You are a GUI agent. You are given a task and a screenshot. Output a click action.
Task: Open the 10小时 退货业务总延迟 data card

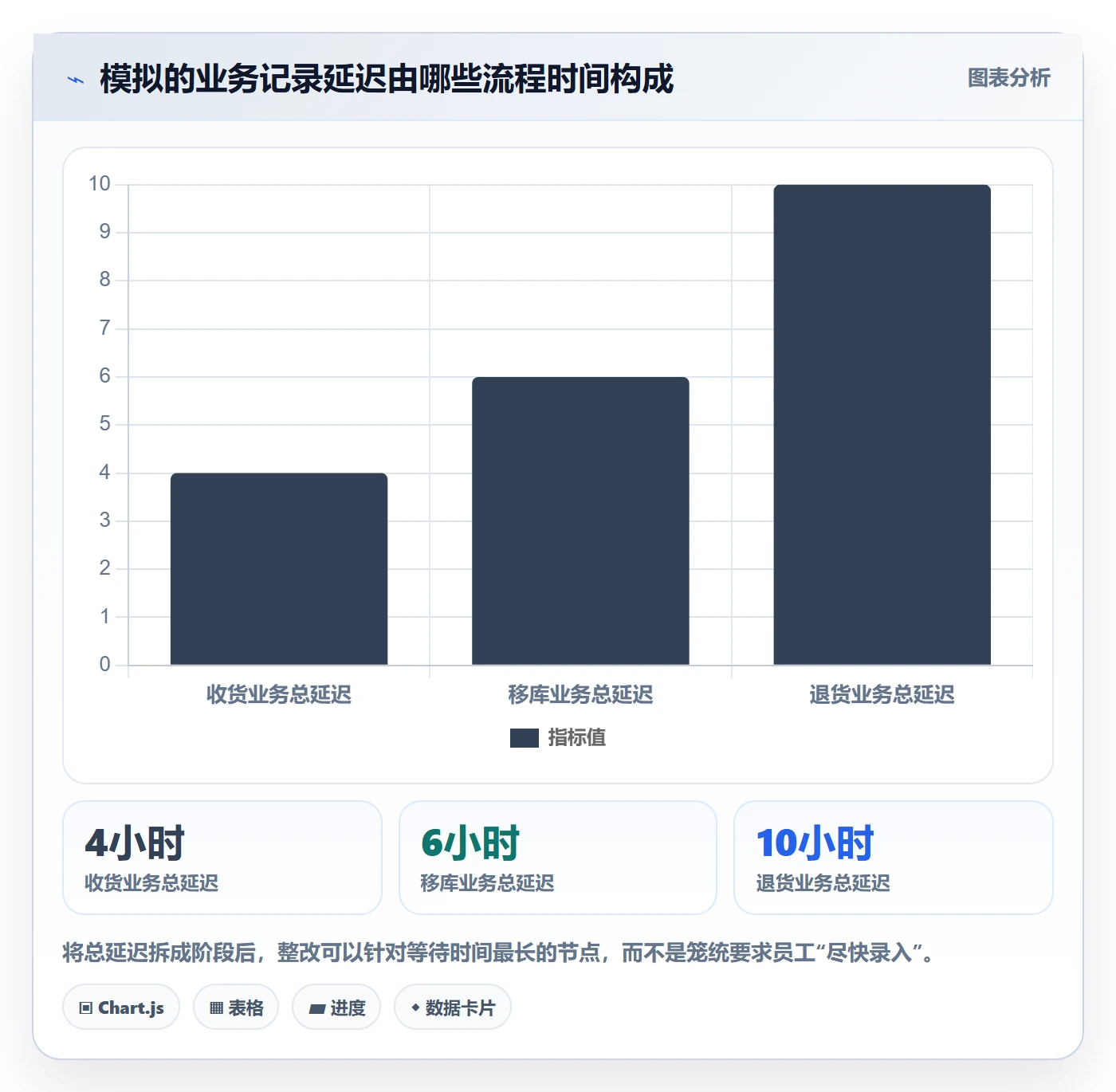[894, 858]
